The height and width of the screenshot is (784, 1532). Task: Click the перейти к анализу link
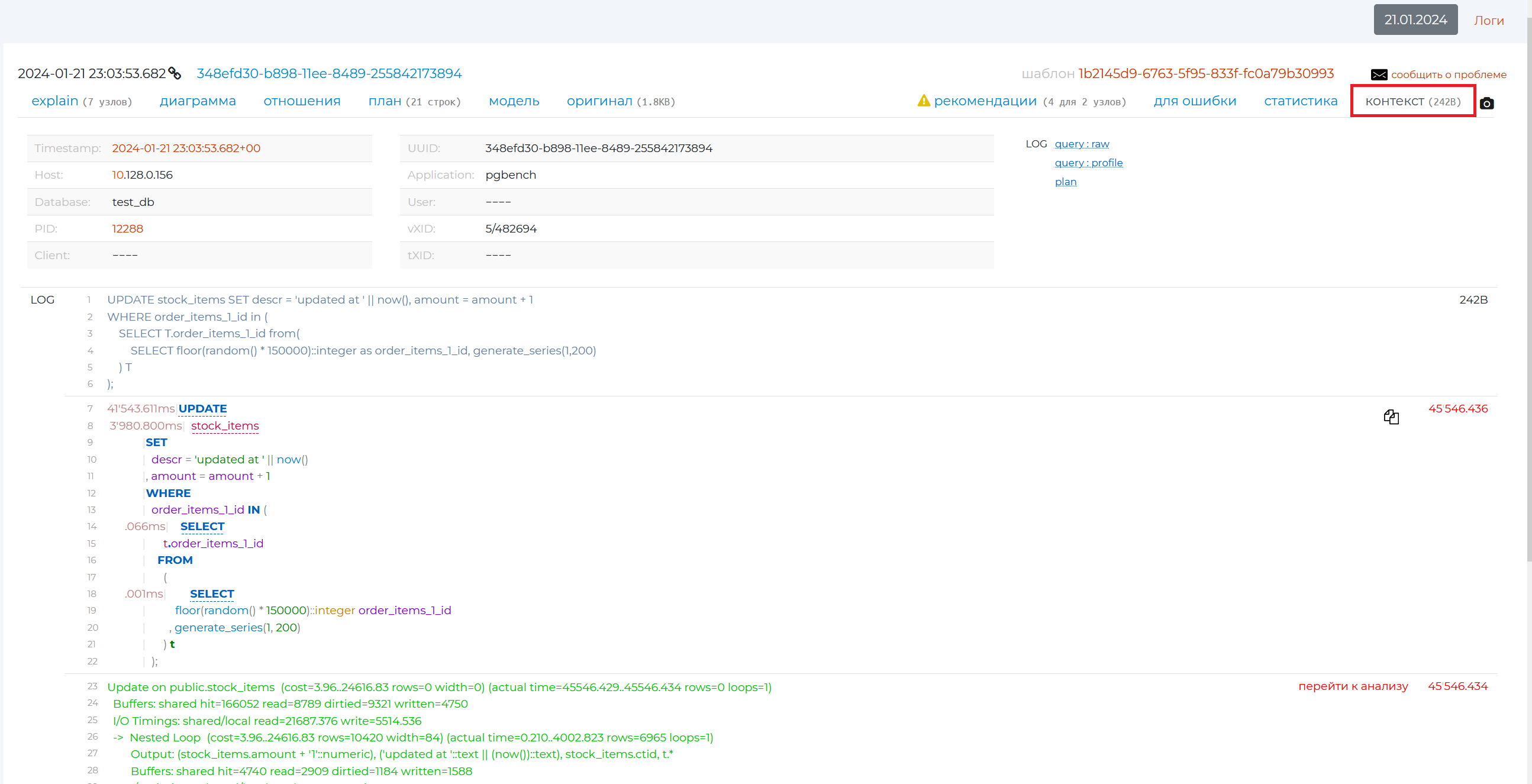(1352, 686)
